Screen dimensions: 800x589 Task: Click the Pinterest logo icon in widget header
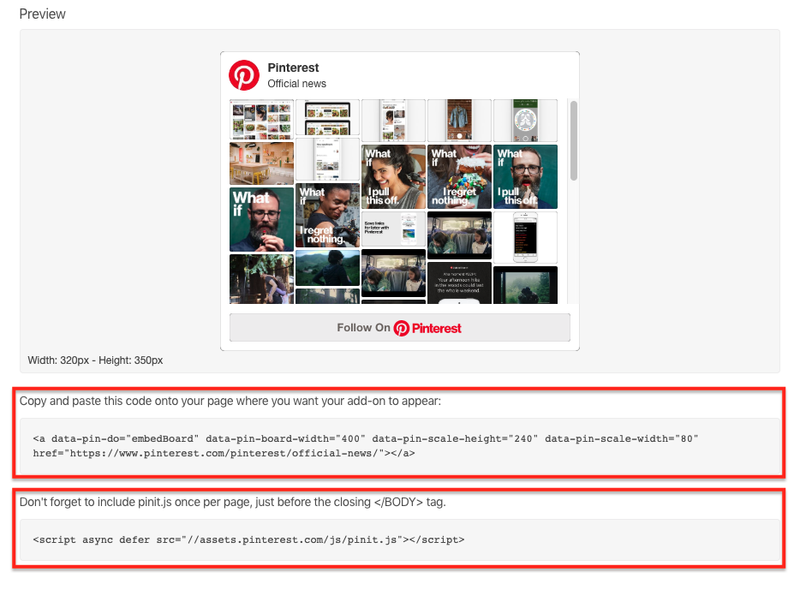point(244,75)
